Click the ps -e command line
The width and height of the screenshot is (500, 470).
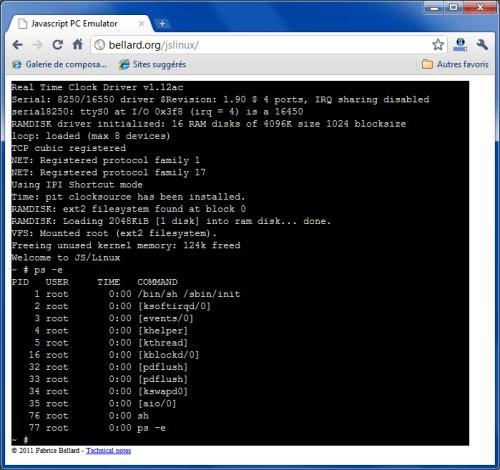point(37,270)
